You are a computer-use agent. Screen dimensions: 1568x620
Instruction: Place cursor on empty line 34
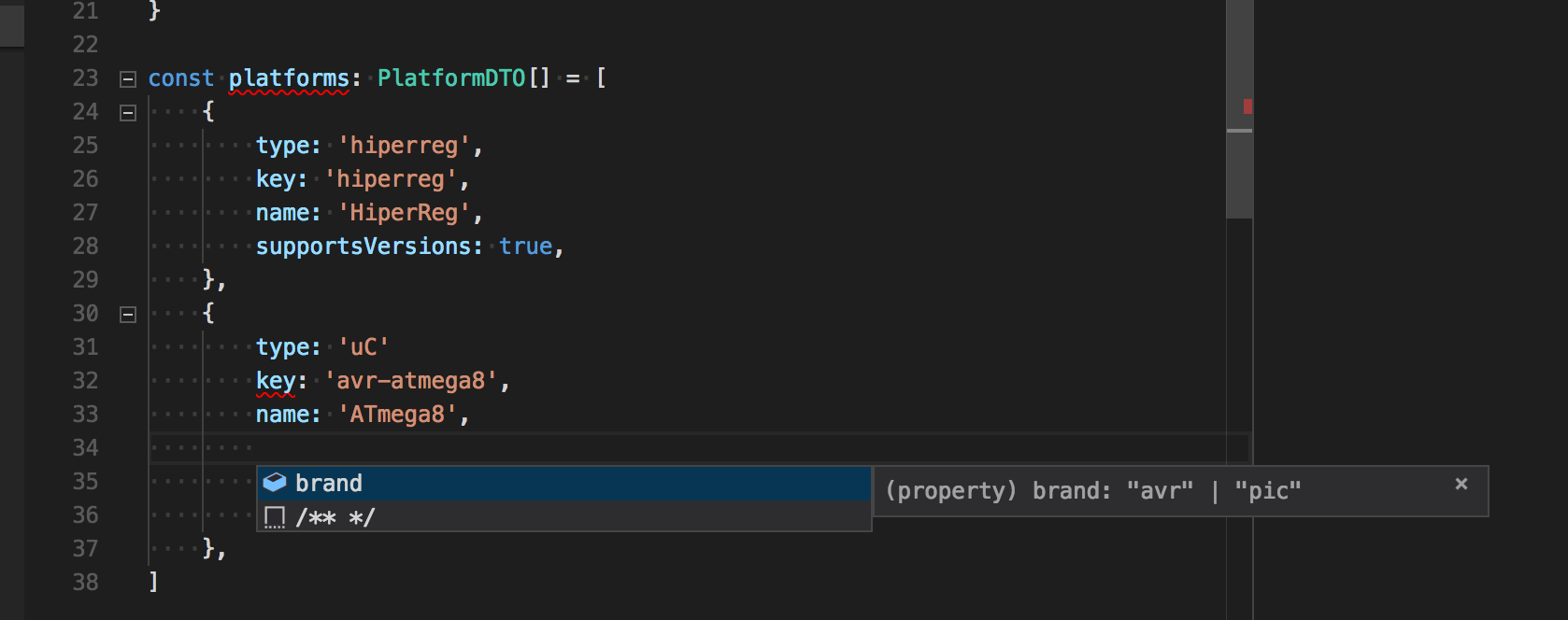click(699, 448)
